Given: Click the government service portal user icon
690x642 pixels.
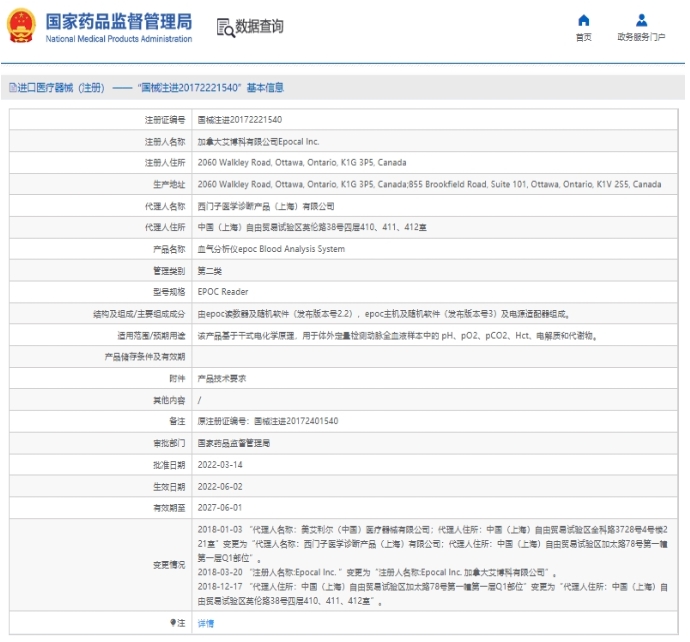Looking at the screenshot, I should coord(641,20).
